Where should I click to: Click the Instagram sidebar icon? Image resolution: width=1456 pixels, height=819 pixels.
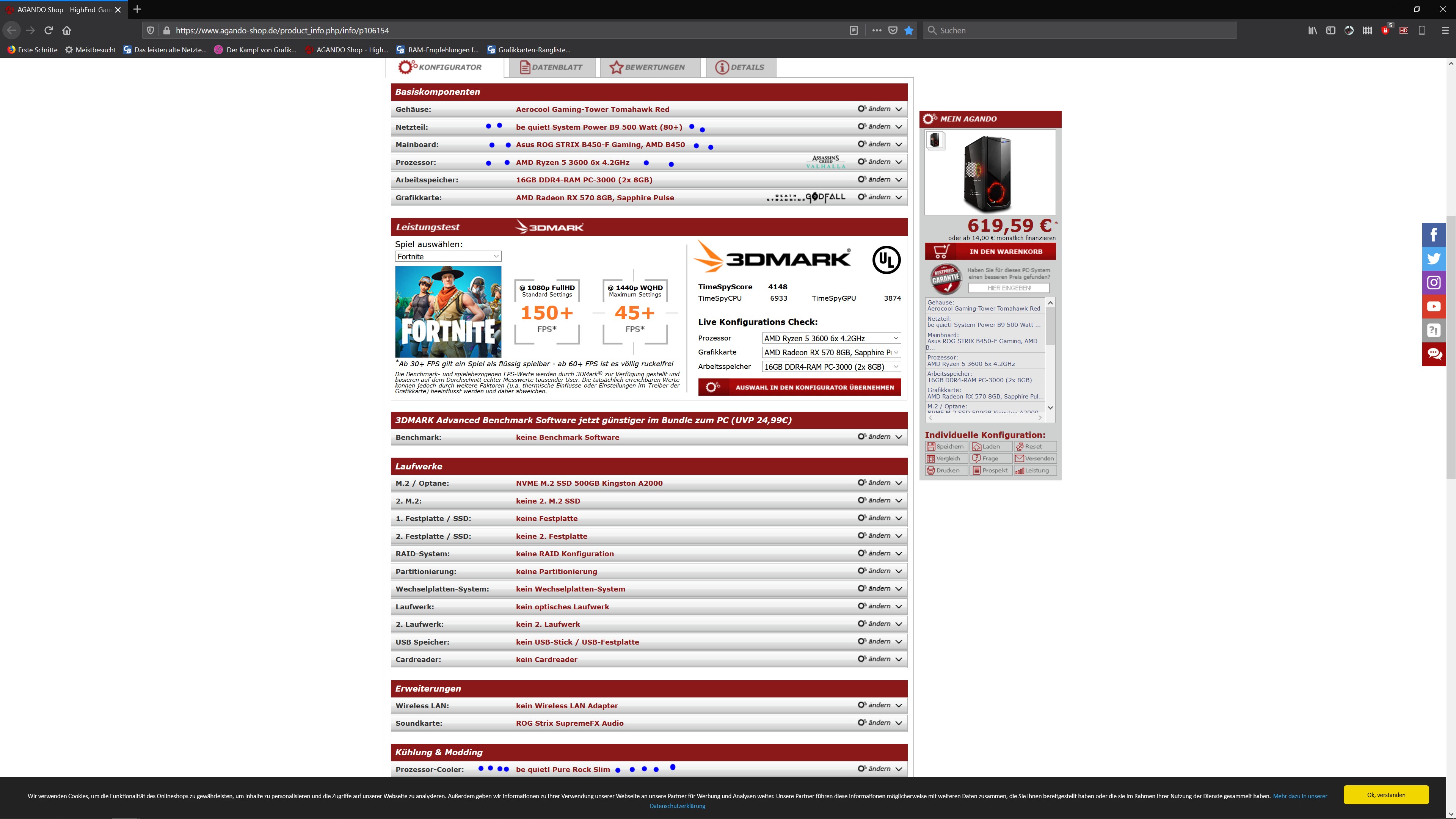coord(1433,282)
